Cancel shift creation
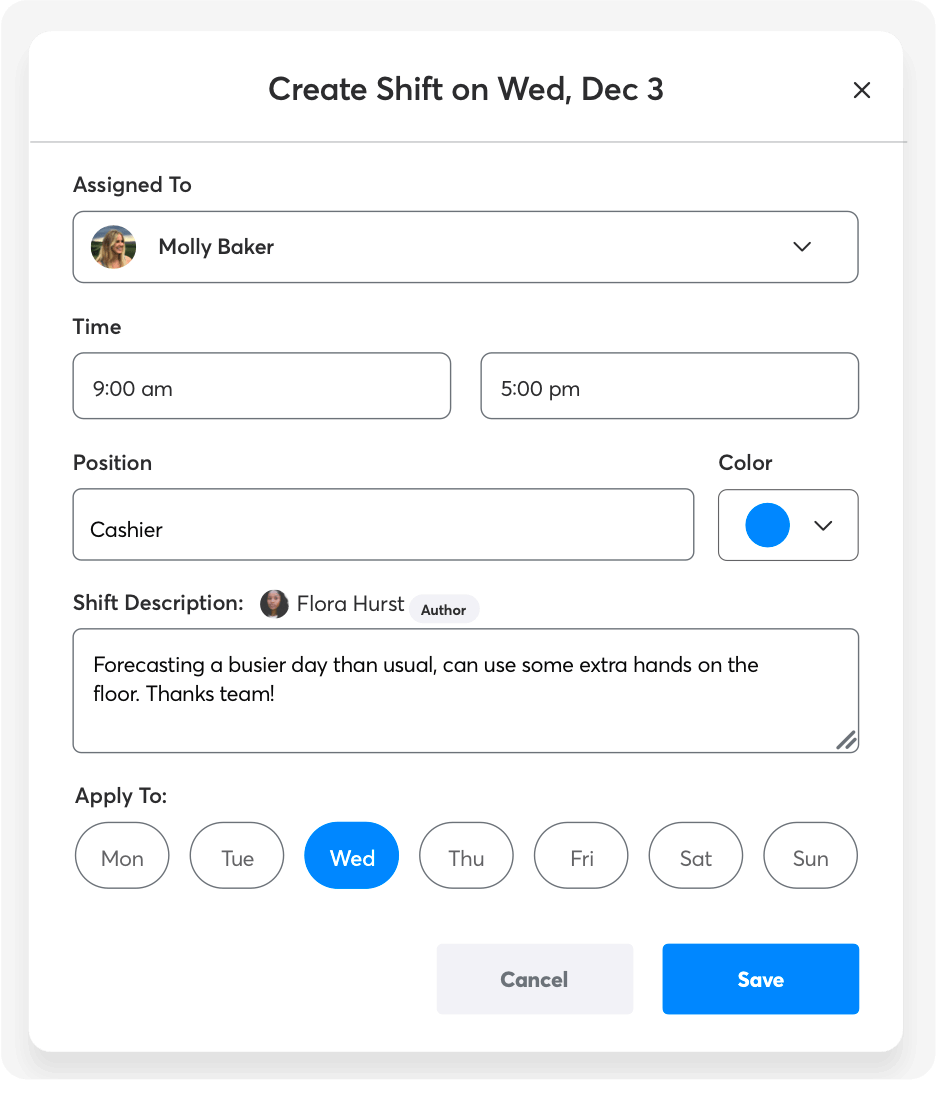 tap(534, 979)
